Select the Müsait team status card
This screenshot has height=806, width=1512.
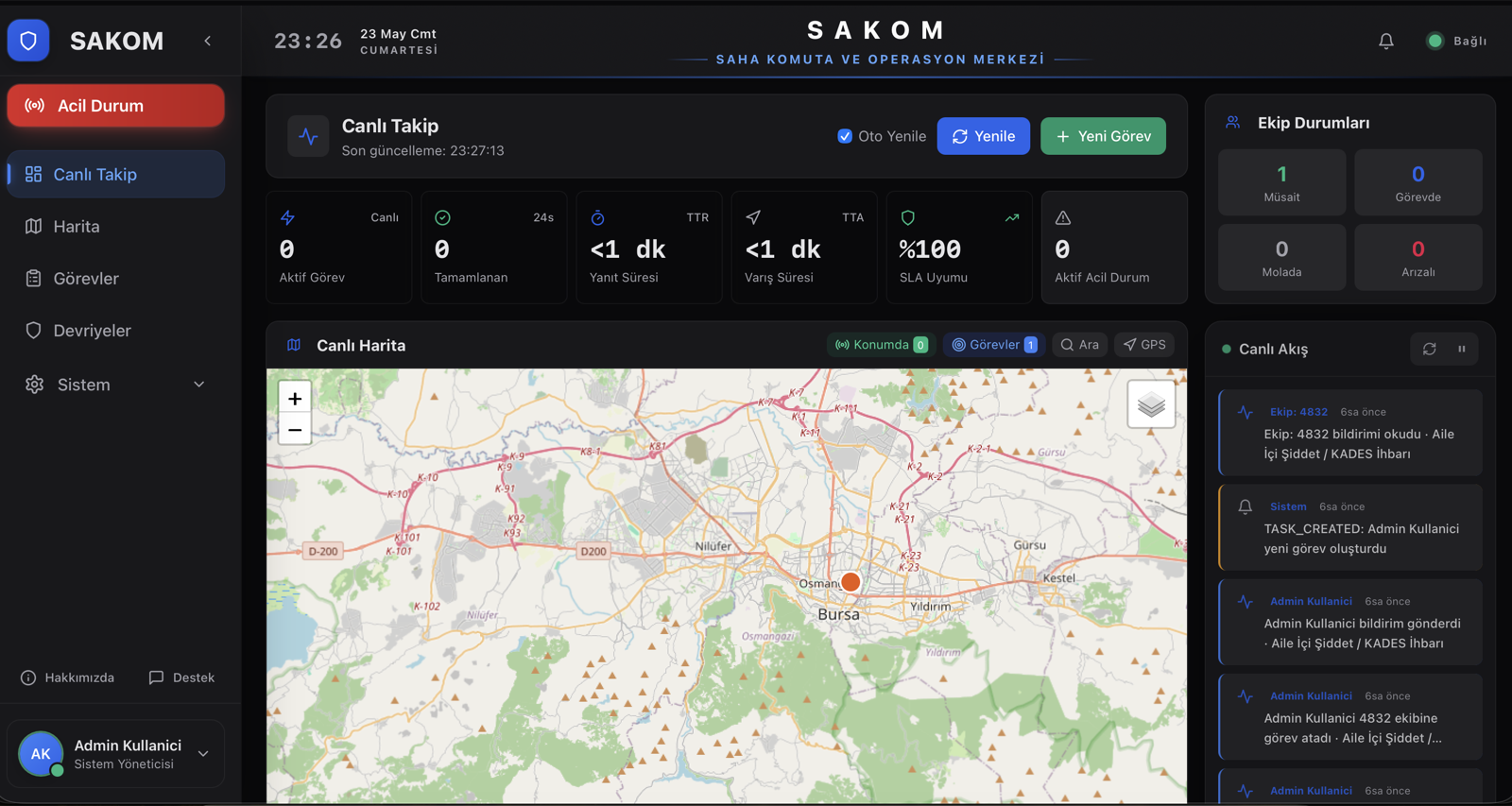(x=1281, y=182)
